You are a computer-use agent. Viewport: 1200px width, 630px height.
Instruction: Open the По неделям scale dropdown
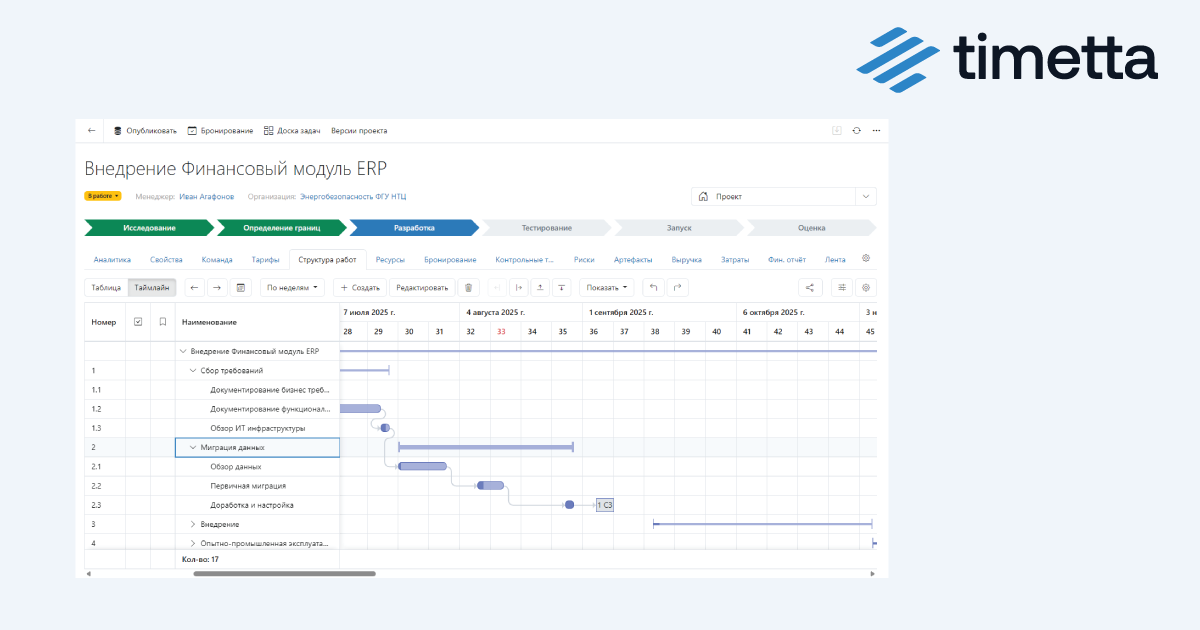tap(293, 288)
